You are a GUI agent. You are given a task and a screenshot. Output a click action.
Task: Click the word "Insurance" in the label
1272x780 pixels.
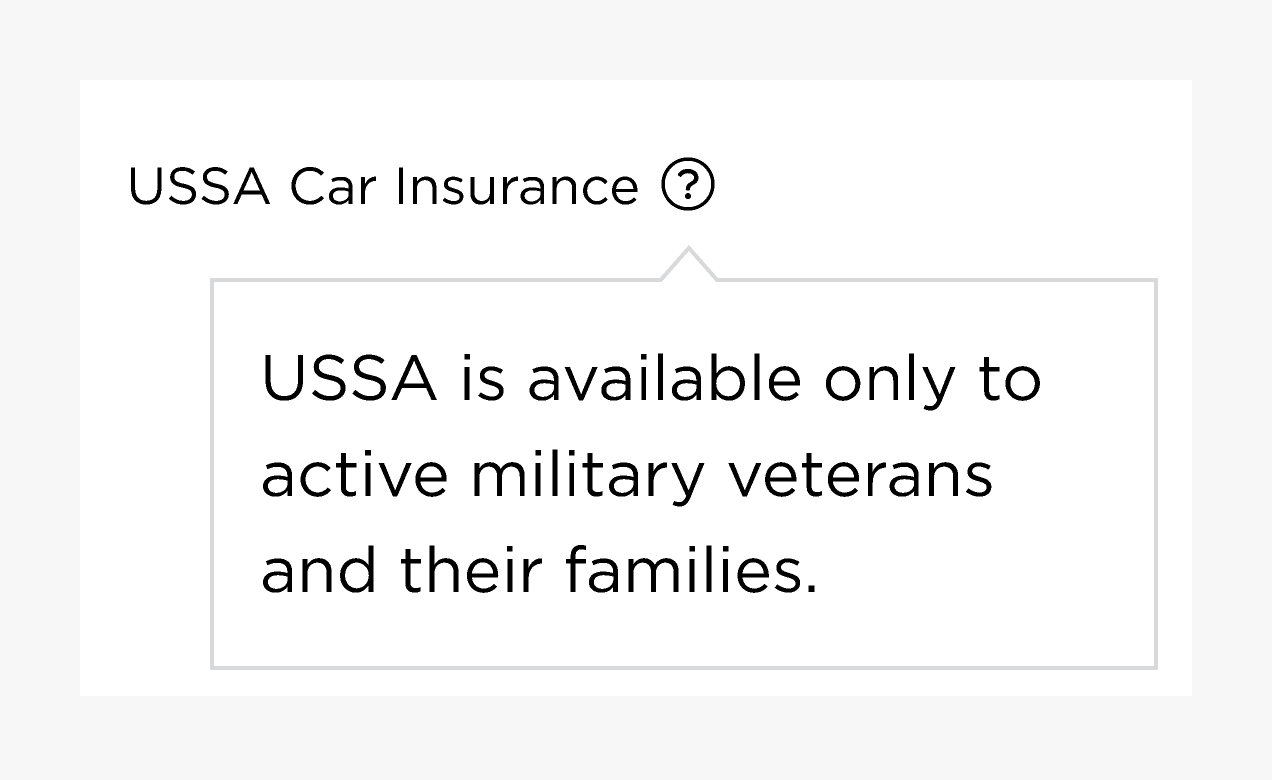pos(516,187)
